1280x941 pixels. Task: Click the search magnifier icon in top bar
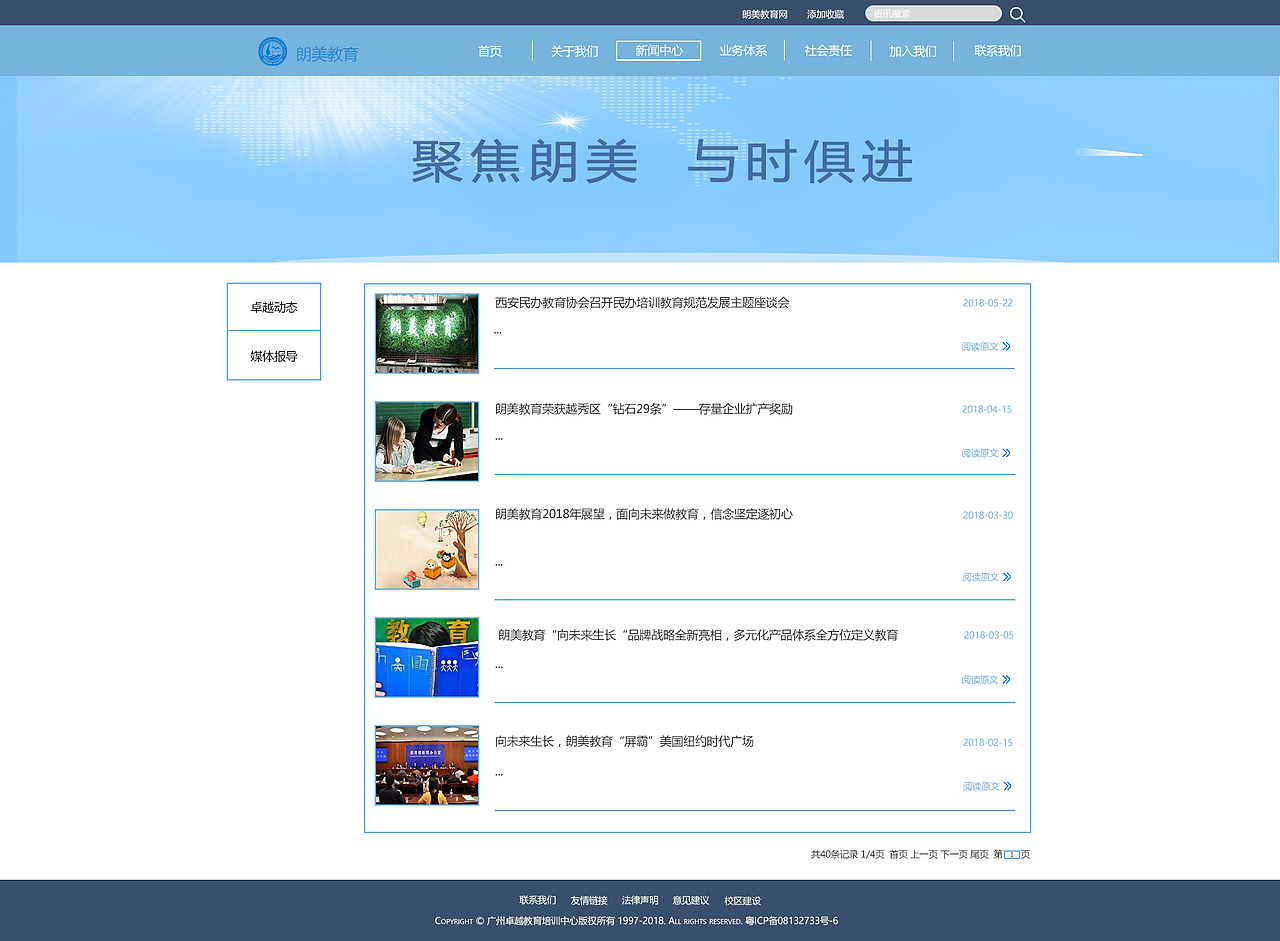coord(1016,13)
